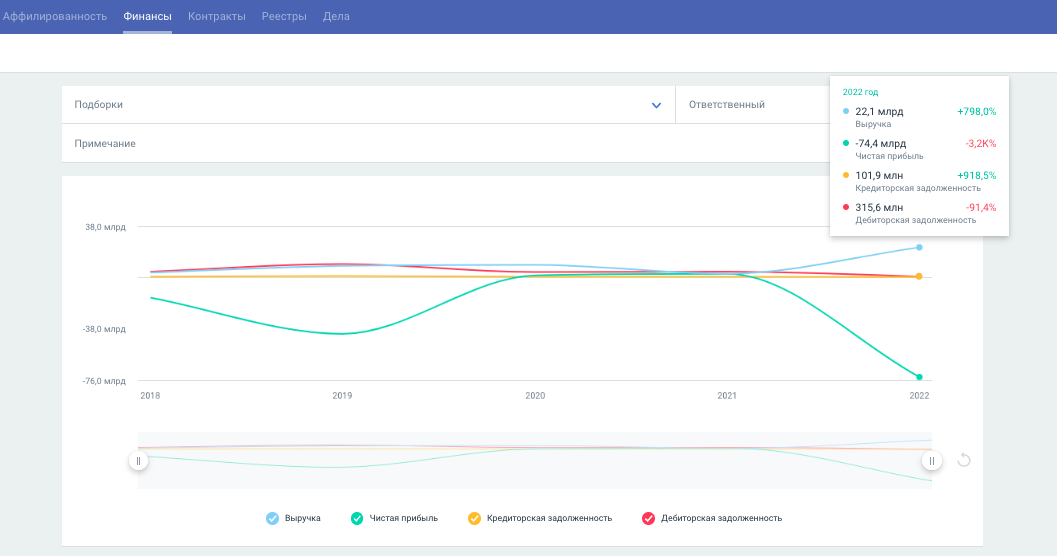Click the left range slider handle
The image size is (1057, 556).
point(138,460)
